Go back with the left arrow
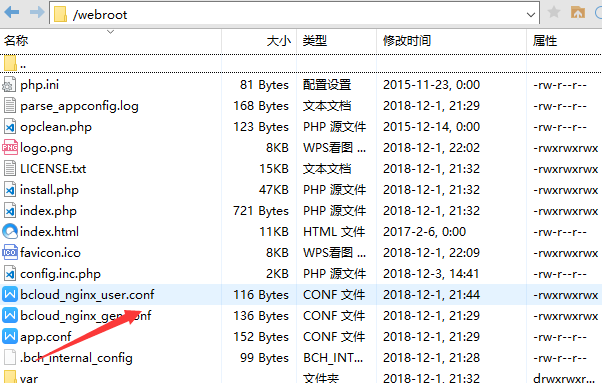The image size is (602, 383). (12, 13)
